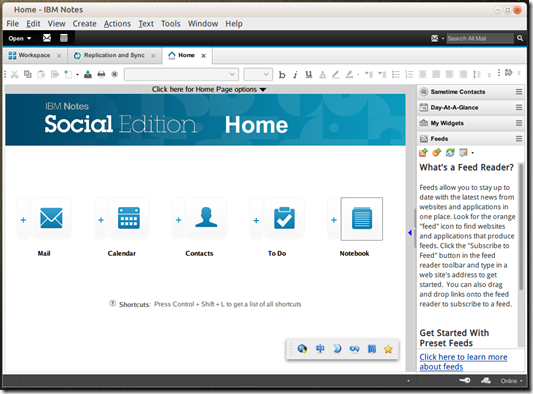Click the learn more about feeds link
533x394 pixels.
coord(463,362)
